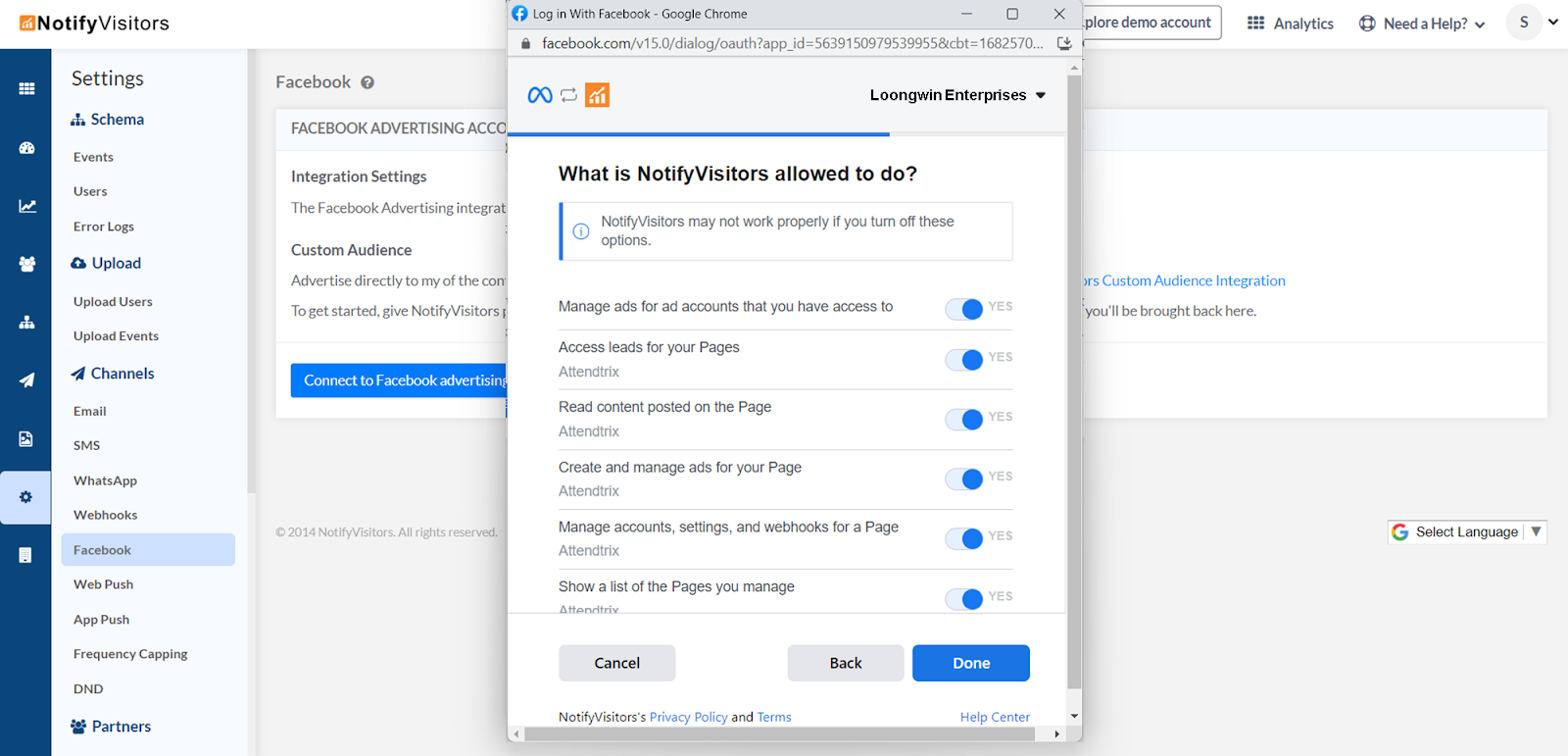Click the Back button
The height and width of the screenshot is (756, 1568).
pos(846,663)
